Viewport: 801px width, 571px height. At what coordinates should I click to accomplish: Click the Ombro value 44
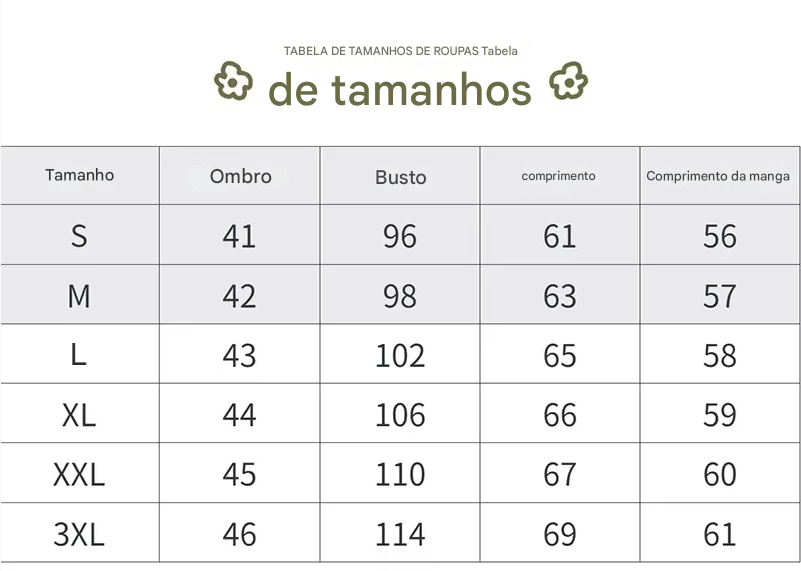click(x=240, y=414)
